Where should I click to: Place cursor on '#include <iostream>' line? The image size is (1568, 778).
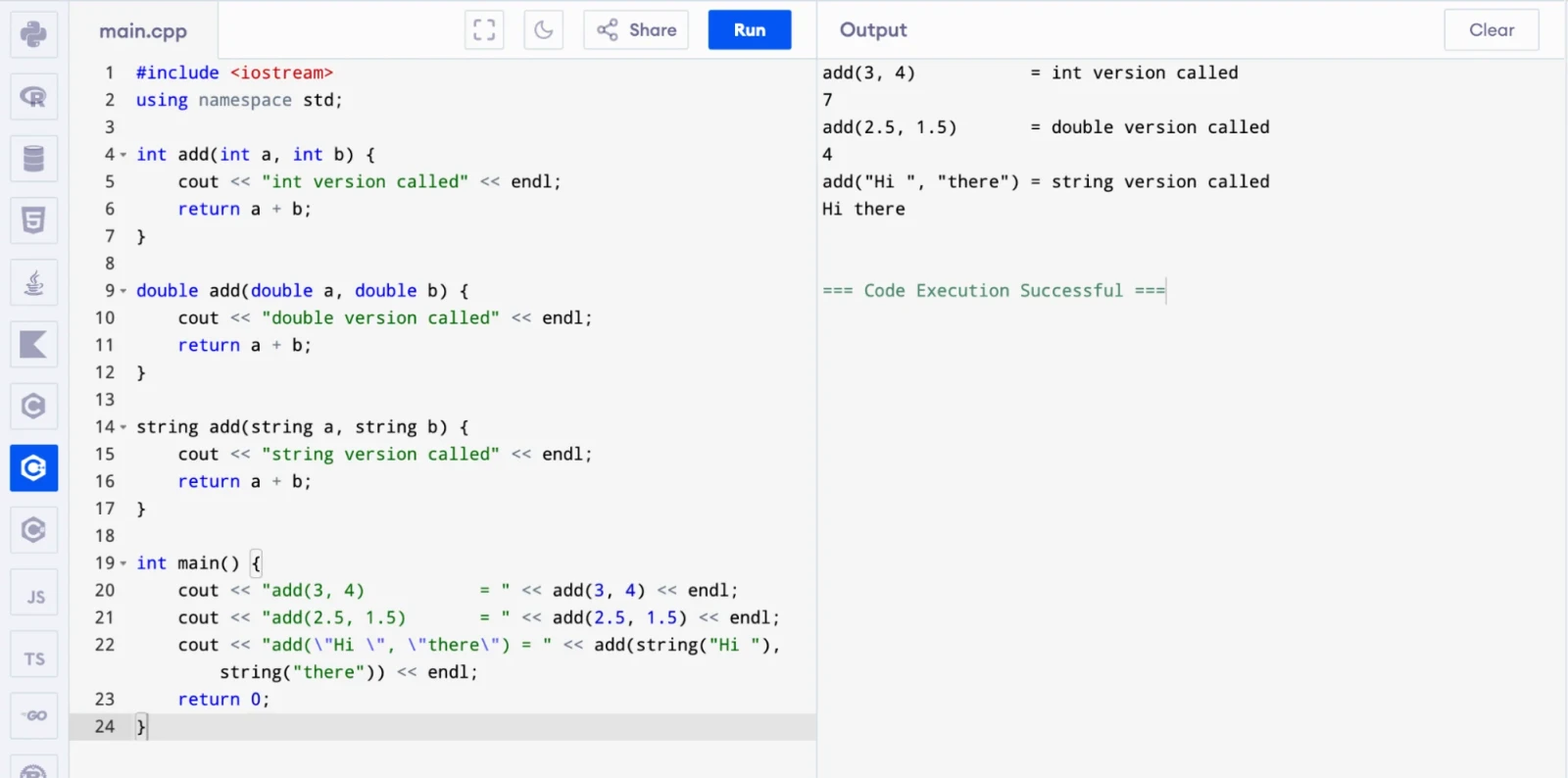pos(234,73)
